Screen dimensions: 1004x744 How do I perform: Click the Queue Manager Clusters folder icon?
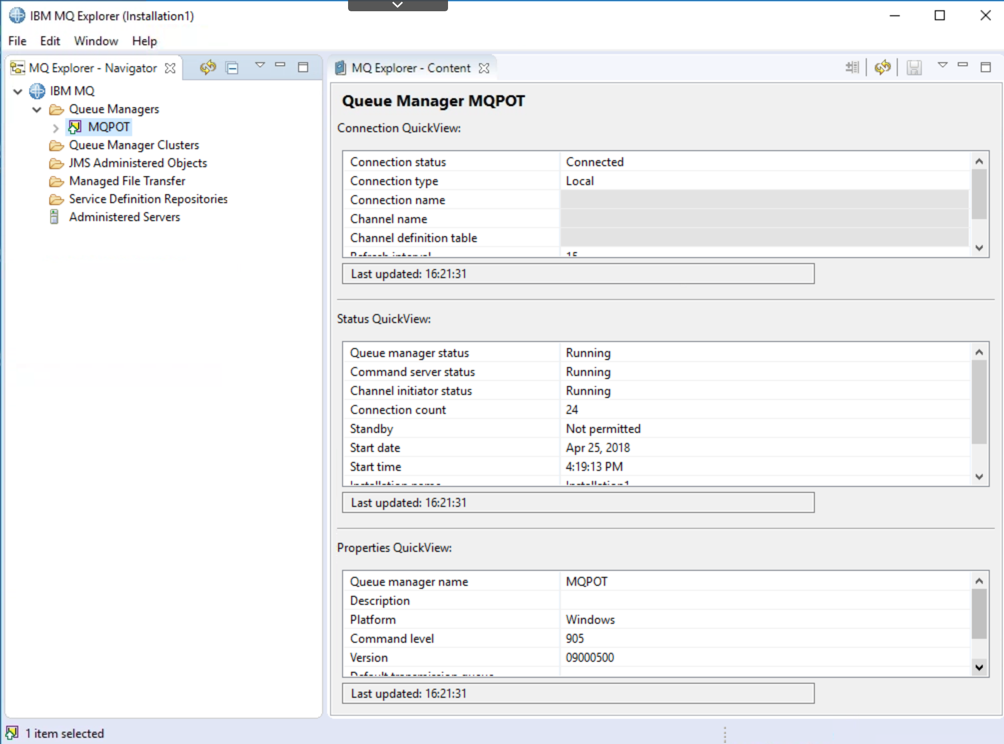coord(56,145)
